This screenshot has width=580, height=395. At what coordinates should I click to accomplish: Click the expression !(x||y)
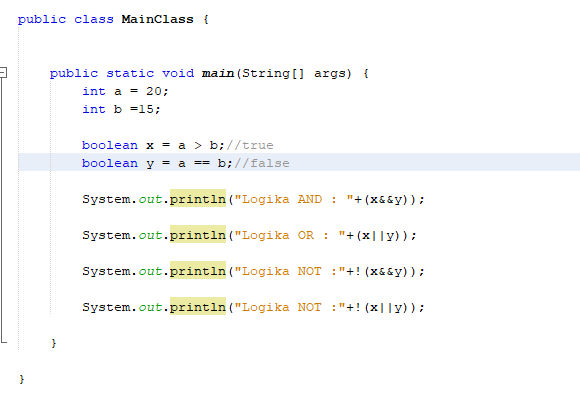click(382, 307)
